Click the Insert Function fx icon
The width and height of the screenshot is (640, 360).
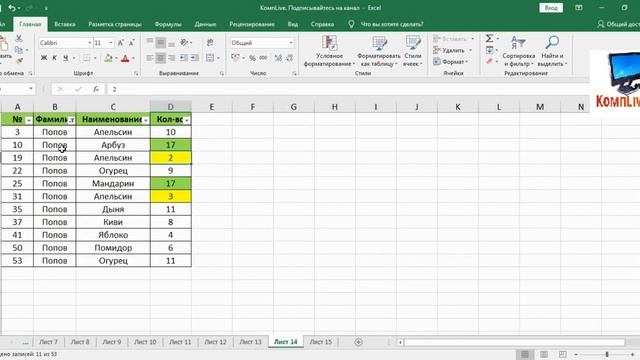(96, 89)
